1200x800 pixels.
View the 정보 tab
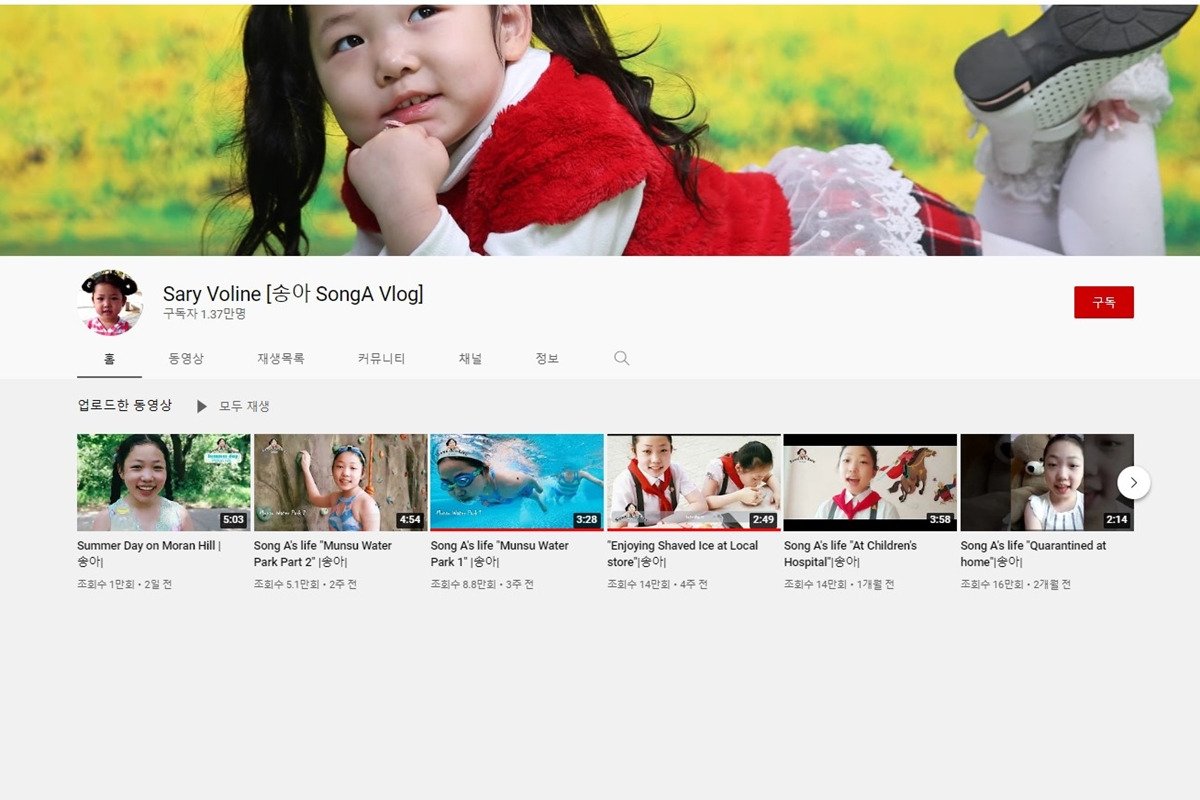pos(547,358)
